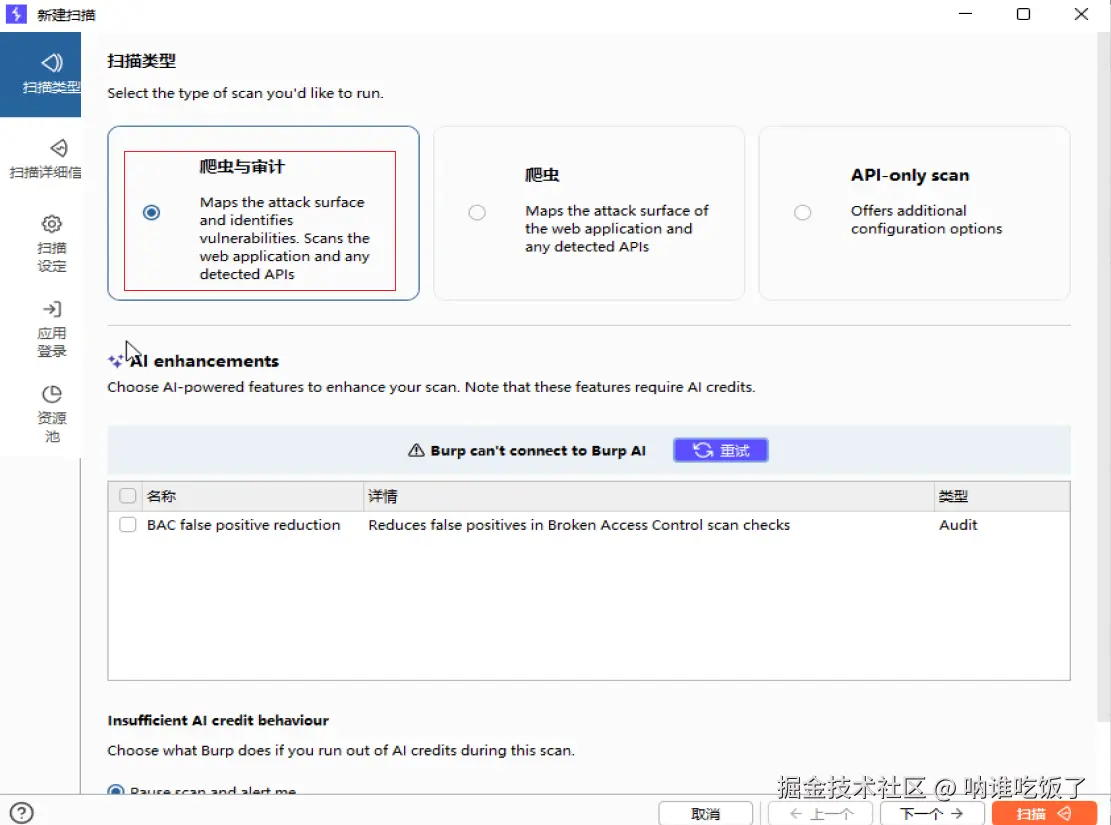The image size is (1111, 825).
Task: Click the API-only scan card title
Action: click(910, 175)
